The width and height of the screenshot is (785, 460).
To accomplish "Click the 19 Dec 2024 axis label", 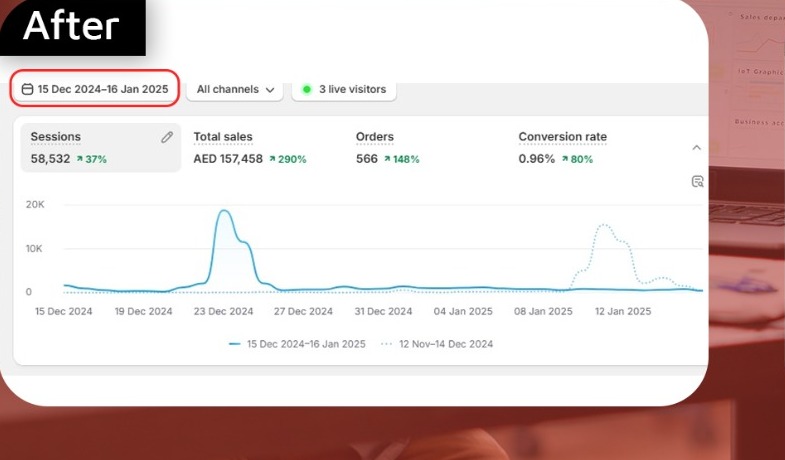I will [x=144, y=311].
